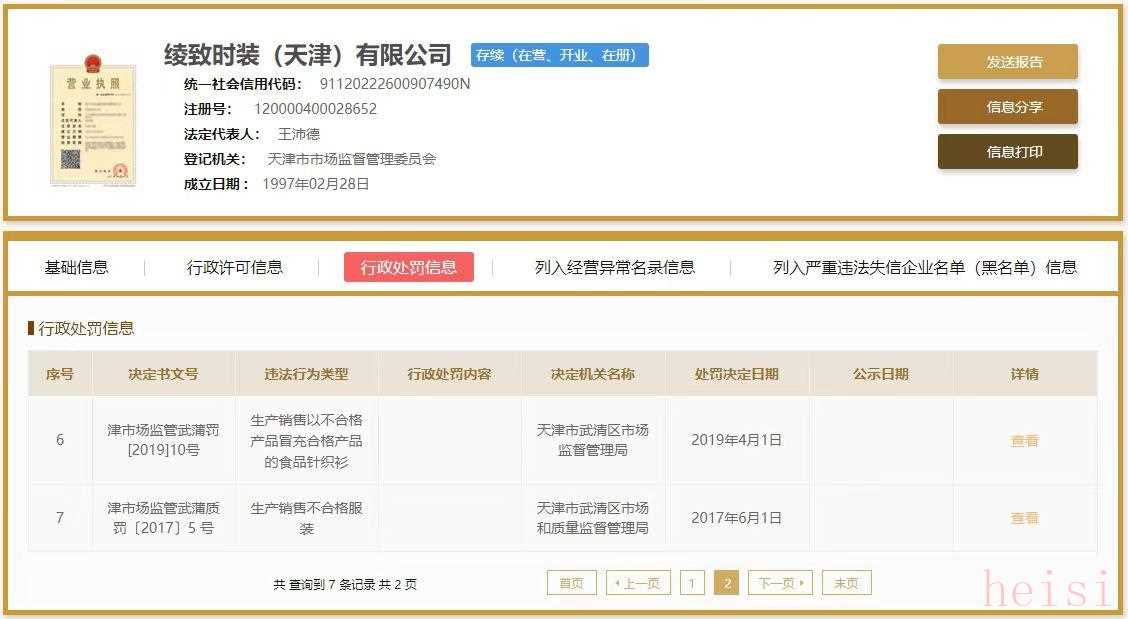Click 上一页 previous page button
Screen dimensions: 1128x619
coord(638,583)
